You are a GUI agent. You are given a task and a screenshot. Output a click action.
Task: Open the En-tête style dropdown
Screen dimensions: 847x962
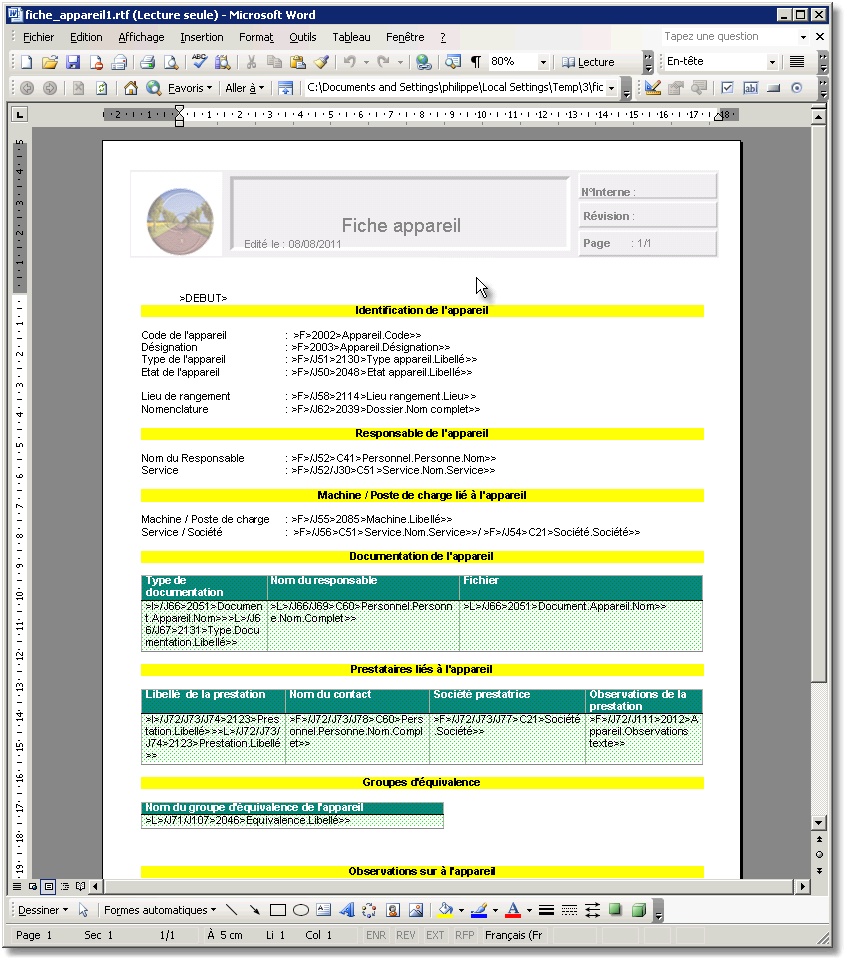[772, 61]
